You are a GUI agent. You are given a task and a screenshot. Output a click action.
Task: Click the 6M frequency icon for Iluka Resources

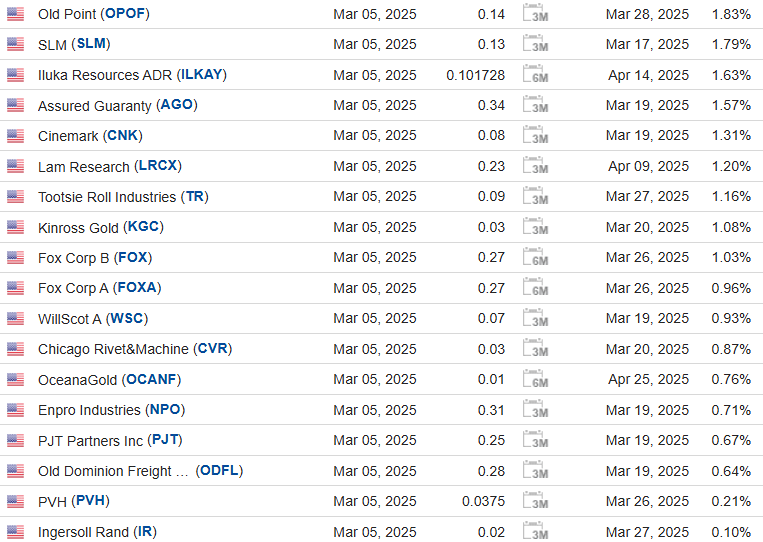pyautogui.click(x=537, y=75)
